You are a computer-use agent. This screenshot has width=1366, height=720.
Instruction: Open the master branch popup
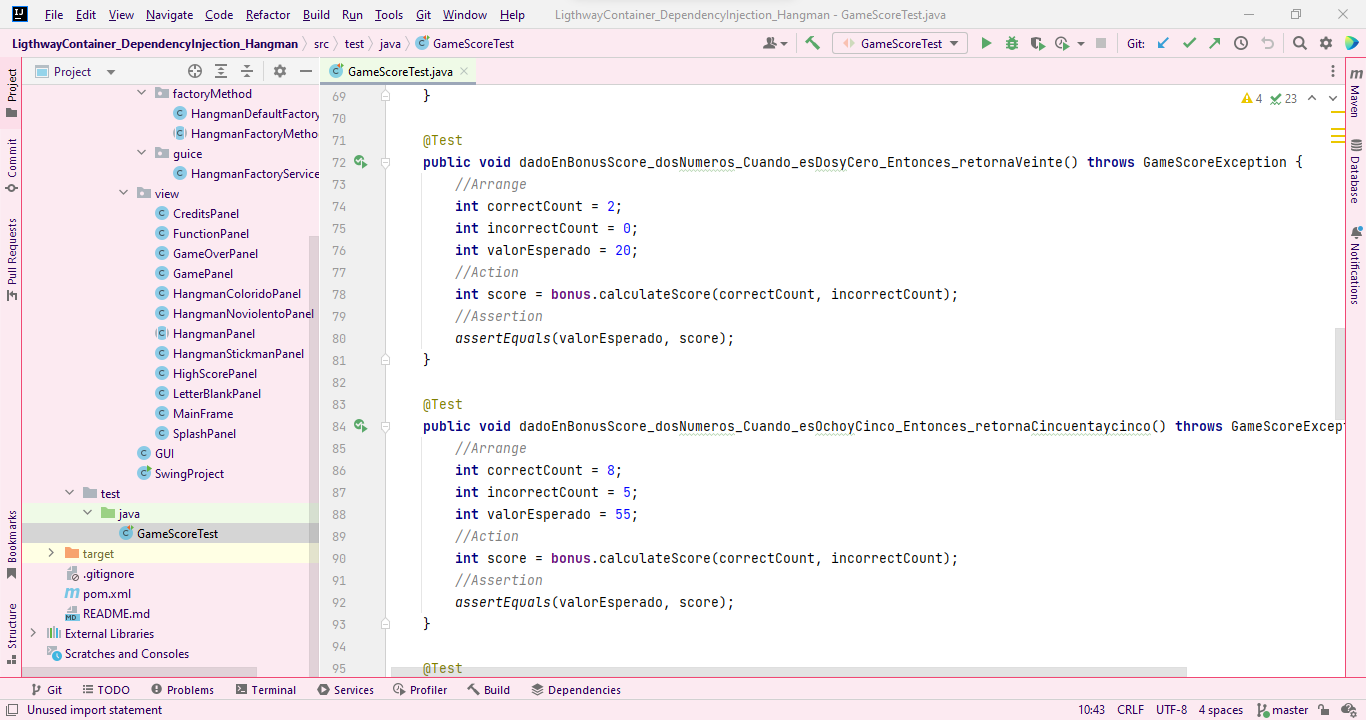1282,709
